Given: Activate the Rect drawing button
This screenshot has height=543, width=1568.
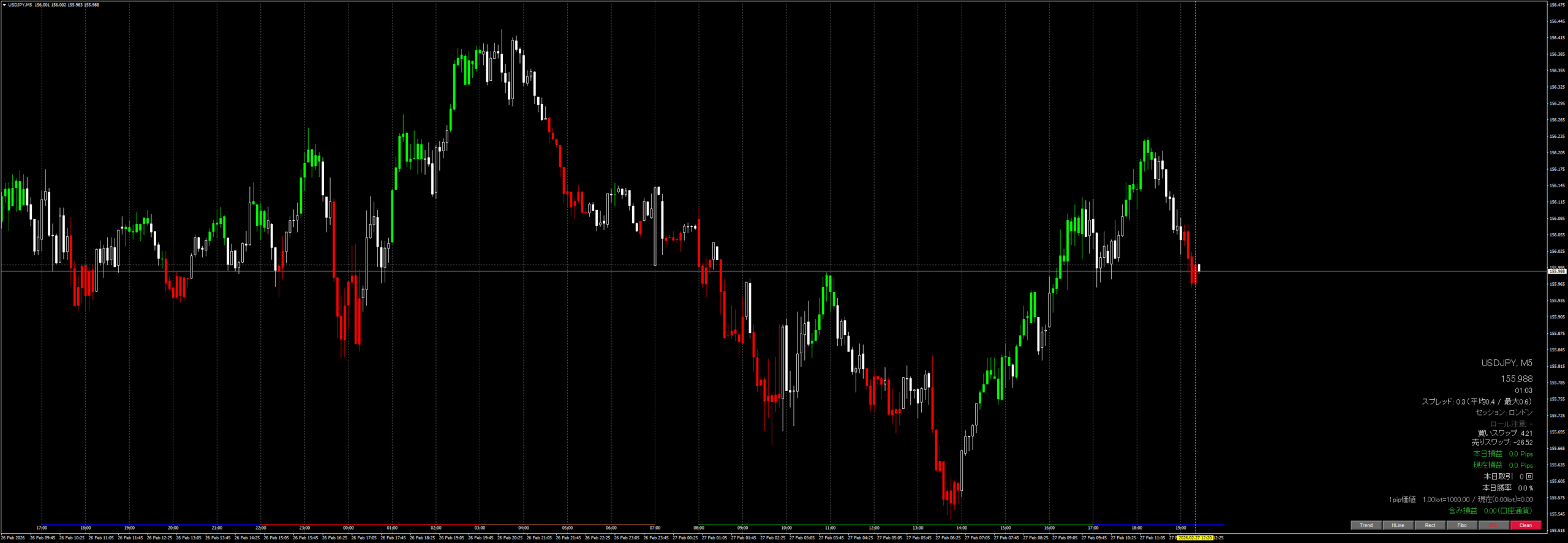Looking at the screenshot, I should click(1430, 525).
